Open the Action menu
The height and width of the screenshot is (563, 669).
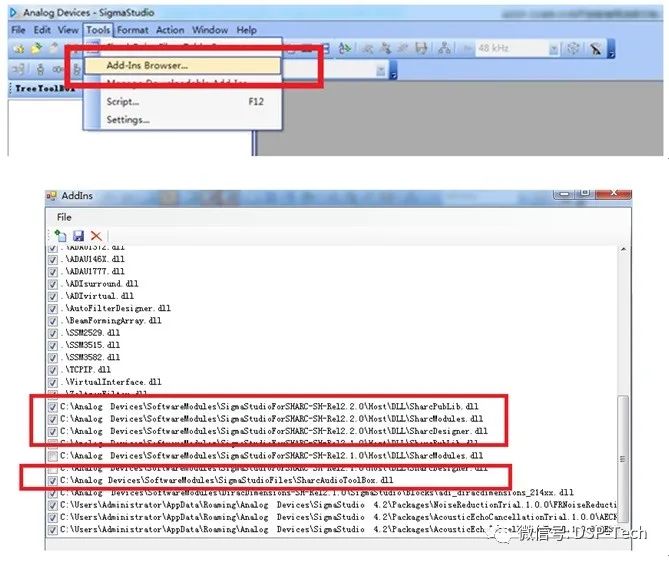[x=170, y=30]
